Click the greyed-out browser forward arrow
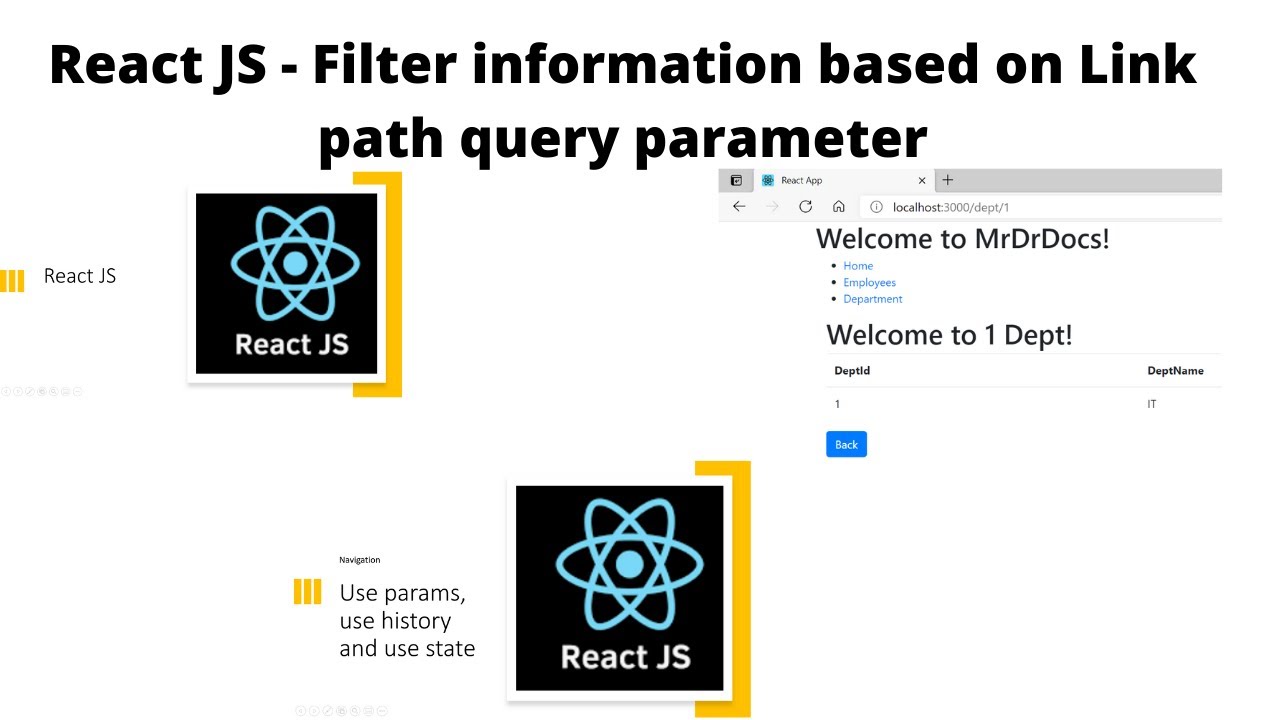 click(772, 207)
